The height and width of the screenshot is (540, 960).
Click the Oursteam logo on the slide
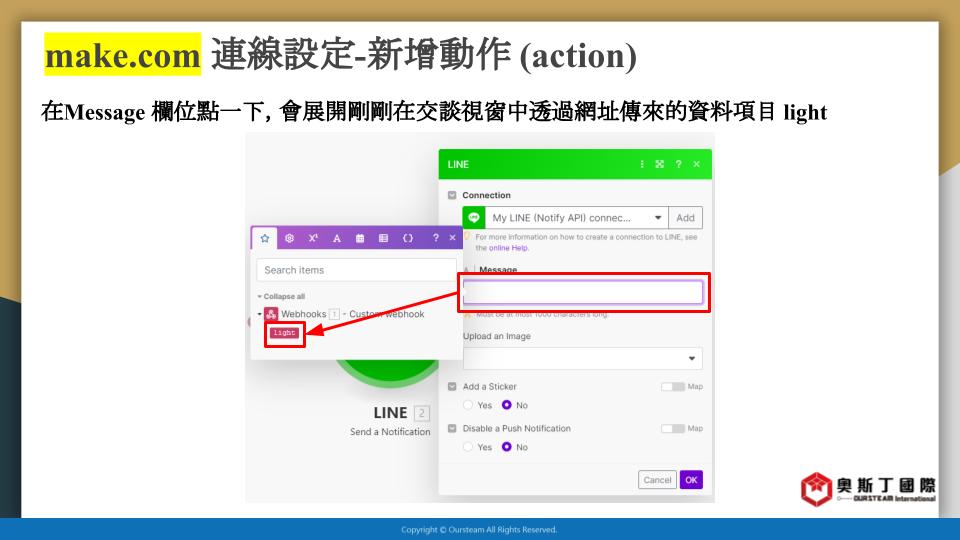868,489
